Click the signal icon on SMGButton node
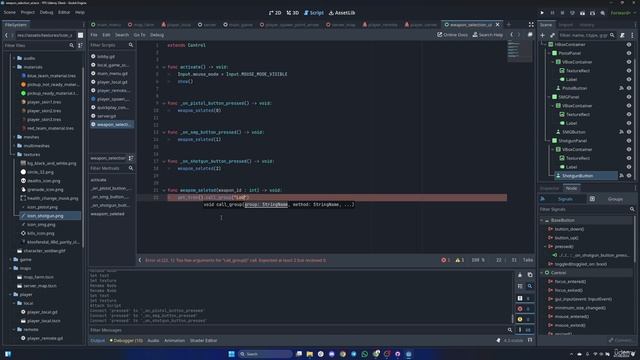 (621, 132)
